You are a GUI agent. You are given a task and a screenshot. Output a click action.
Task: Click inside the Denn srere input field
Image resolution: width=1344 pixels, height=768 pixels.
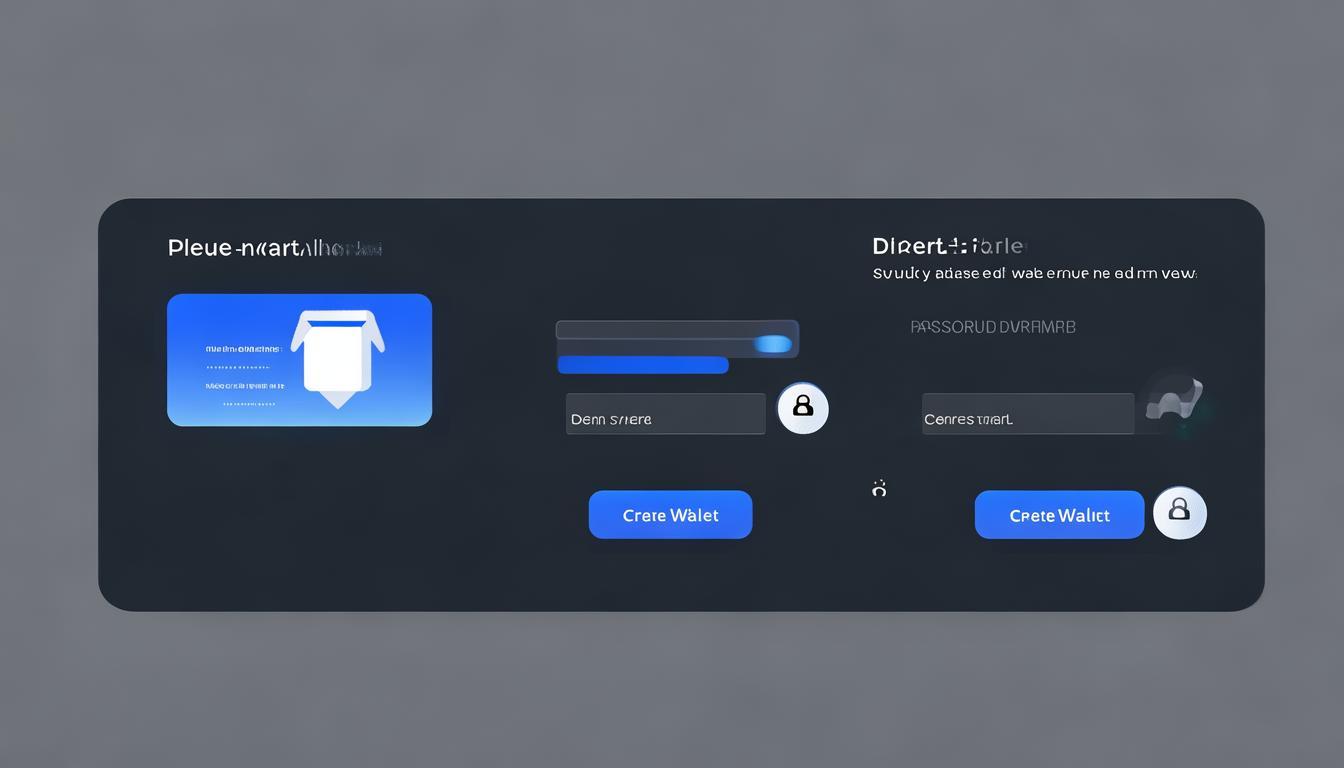pyautogui.click(x=665, y=414)
